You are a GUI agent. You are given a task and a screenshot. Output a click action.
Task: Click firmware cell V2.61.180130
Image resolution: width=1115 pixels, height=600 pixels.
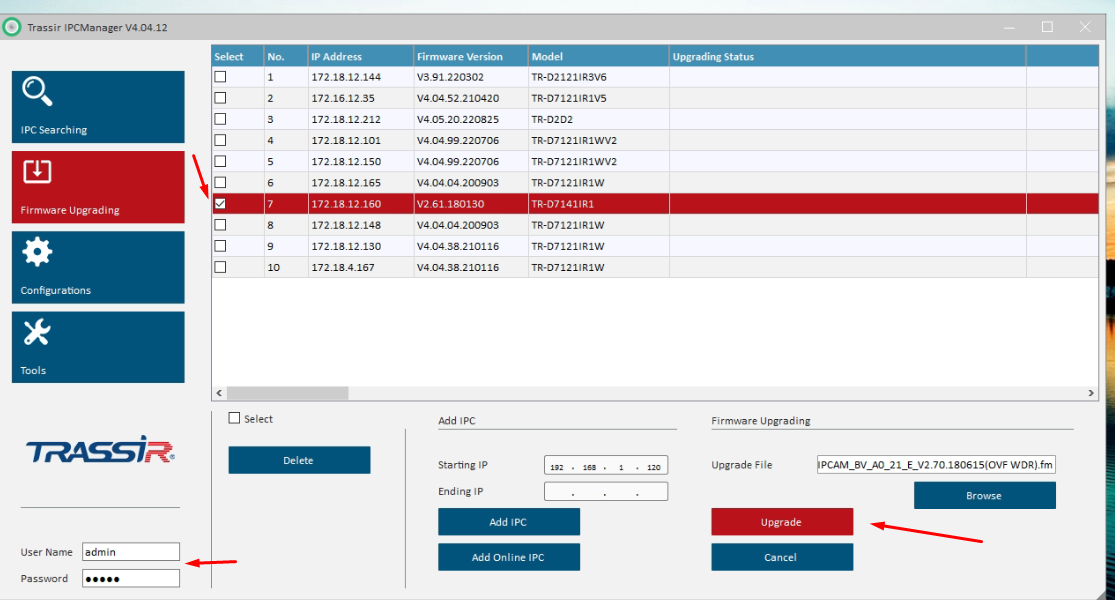(471, 203)
